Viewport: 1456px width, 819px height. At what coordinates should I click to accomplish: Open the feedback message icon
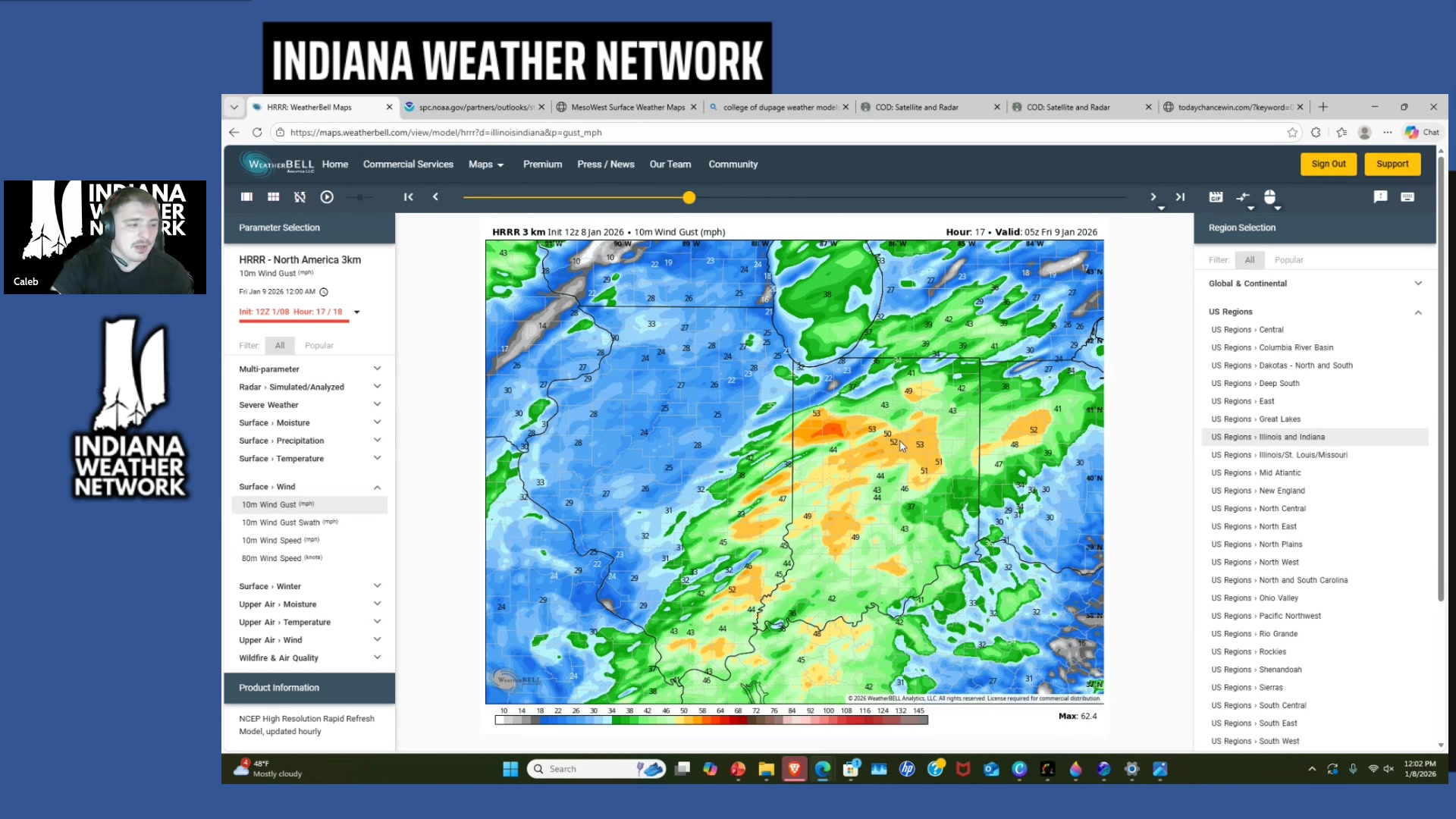pyautogui.click(x=1380, y=197)
